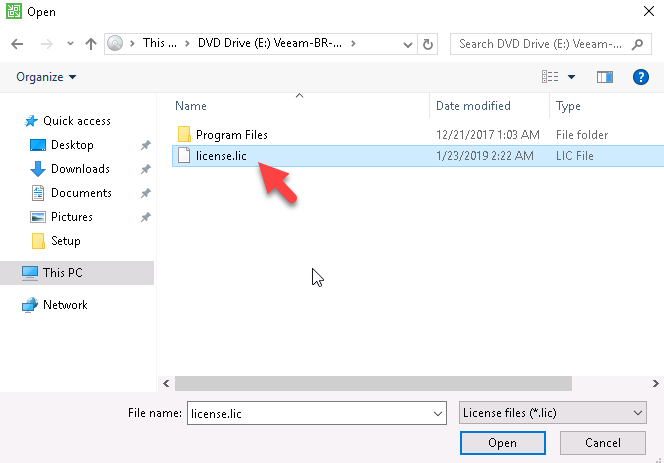Click the Up one level arrow

(x=90, y=44)
